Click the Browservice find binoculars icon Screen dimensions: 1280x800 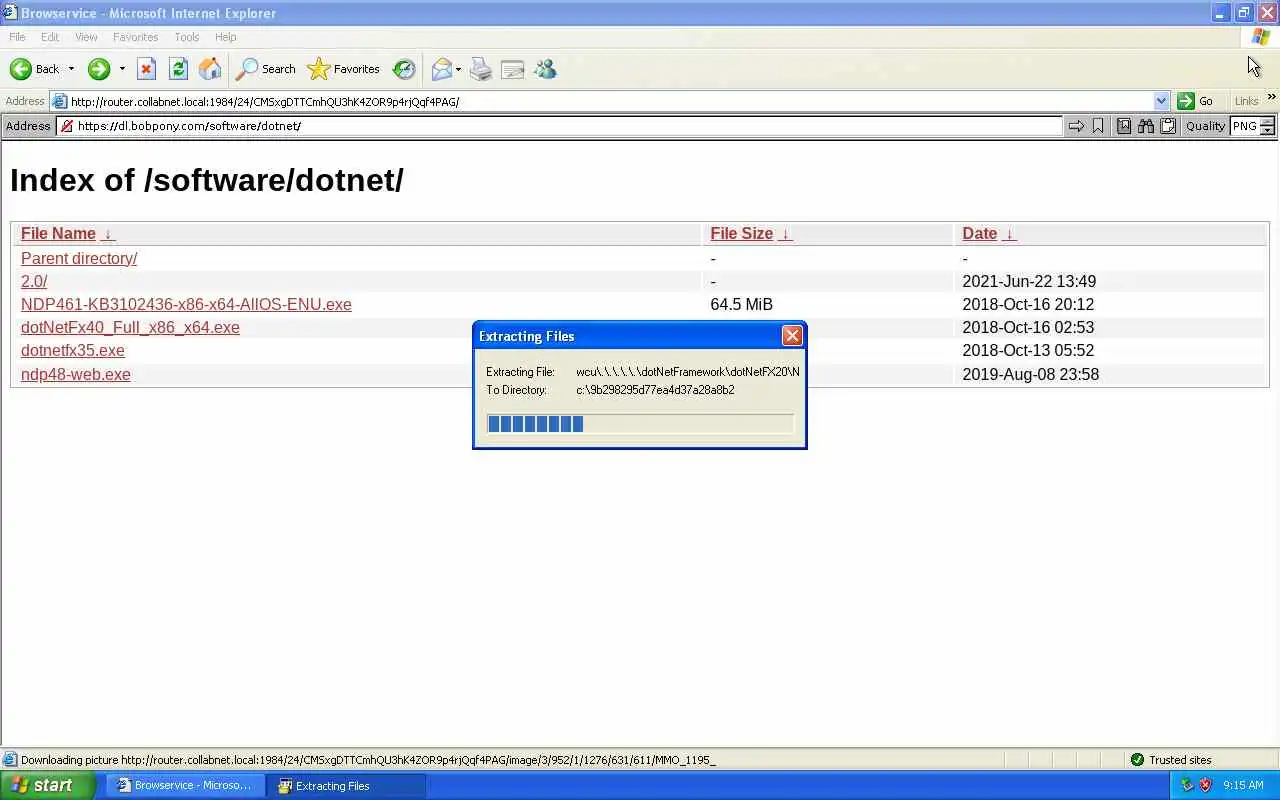click(x=1146, y=126)
